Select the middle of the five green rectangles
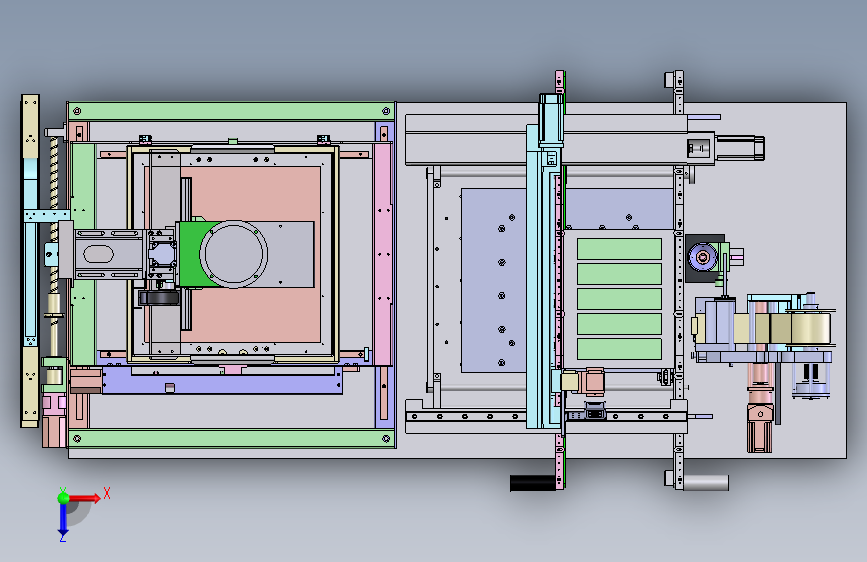Image resolution: width=867 pixels, height=562 pixels. (619, 299)
